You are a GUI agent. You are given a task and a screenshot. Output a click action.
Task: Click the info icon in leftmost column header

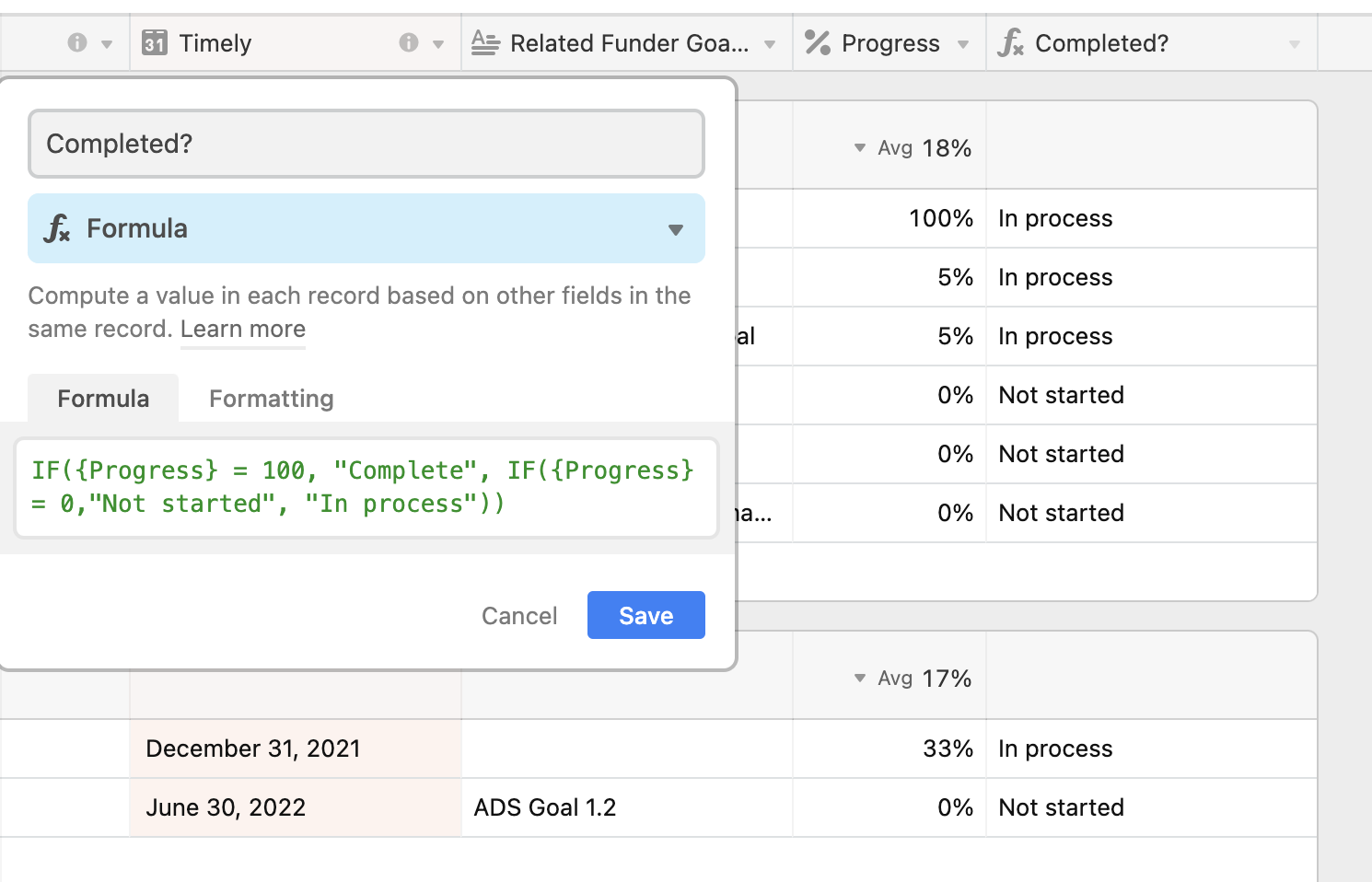(77, 42)
